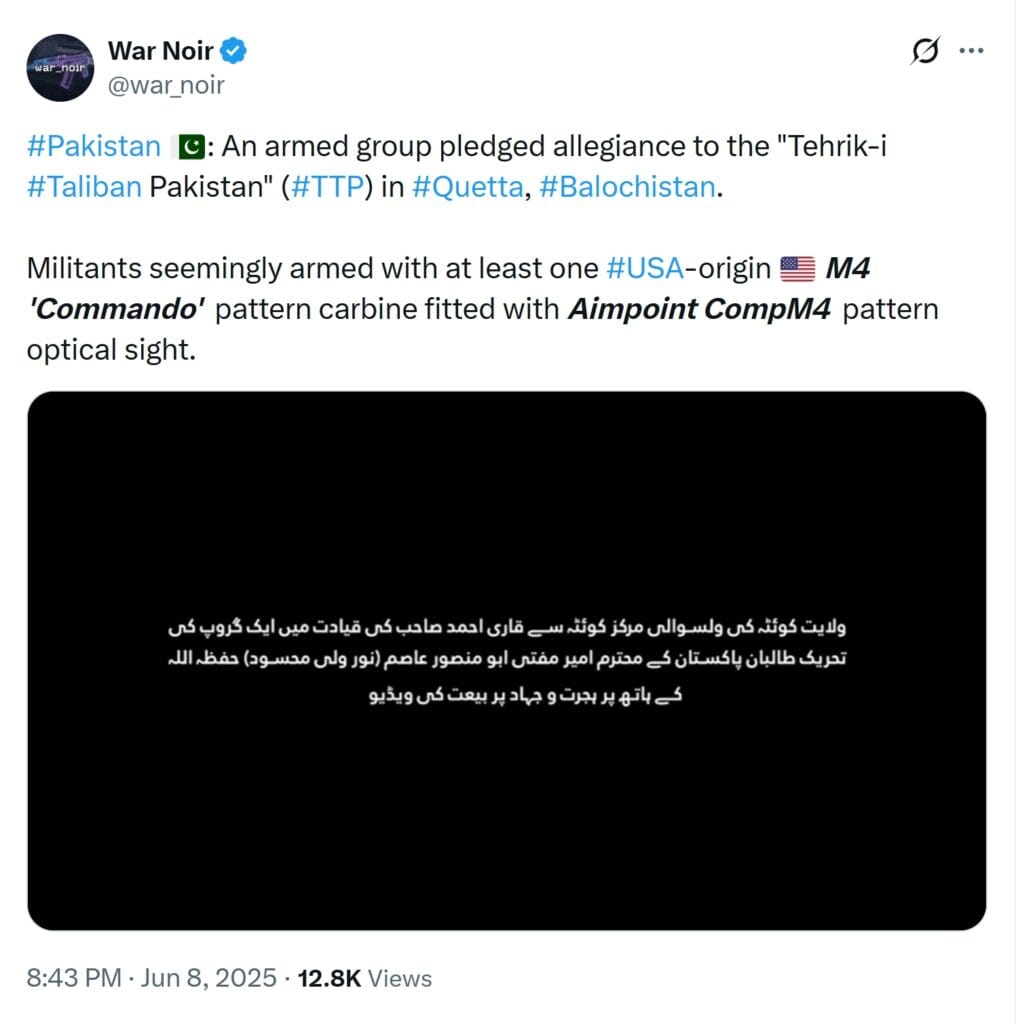The height and width of the screenshot is (1024, 1016).
Task: Open the @war_noir handle link
Action: coord(165,85)
